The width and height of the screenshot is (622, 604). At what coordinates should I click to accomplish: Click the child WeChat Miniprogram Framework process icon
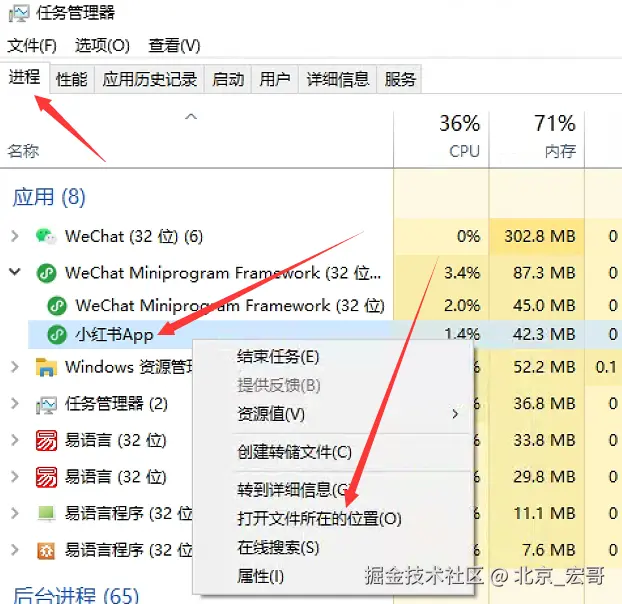(57, 306)
